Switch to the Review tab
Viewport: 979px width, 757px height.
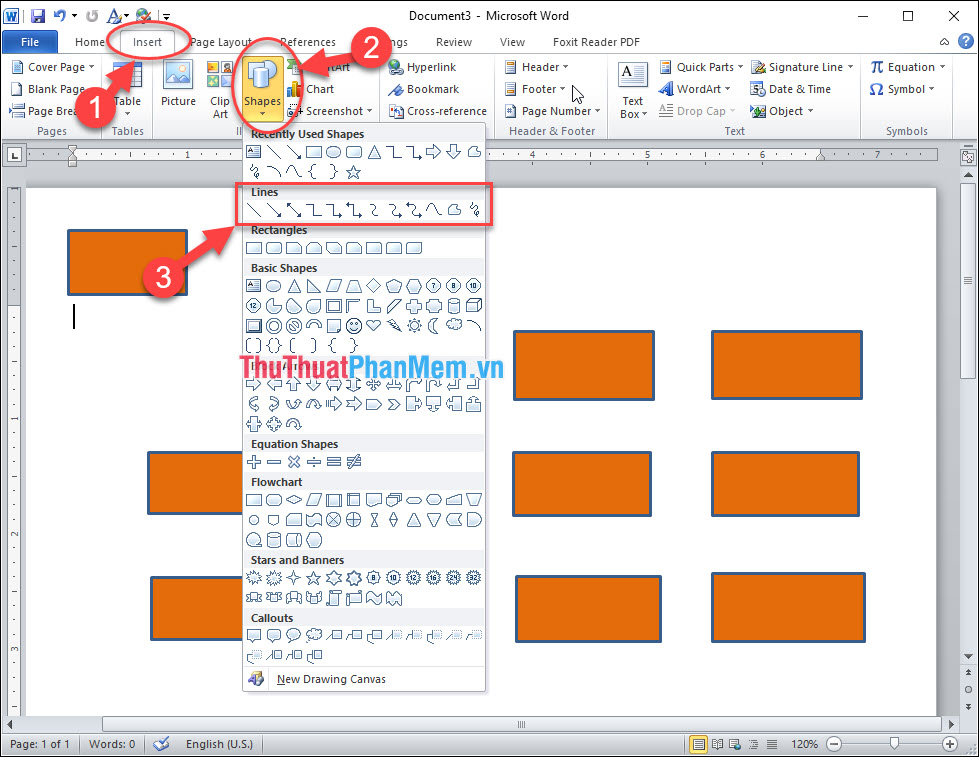(x=454, y=42)
